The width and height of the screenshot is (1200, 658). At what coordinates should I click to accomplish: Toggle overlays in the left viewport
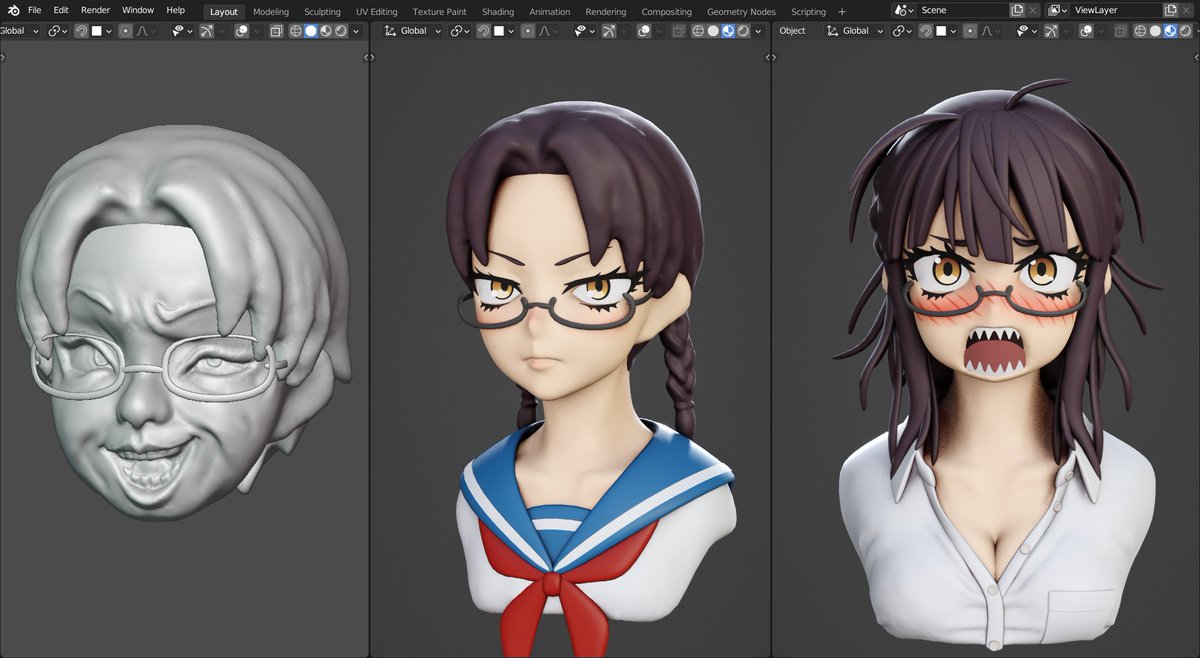click(x=241, y=31)
